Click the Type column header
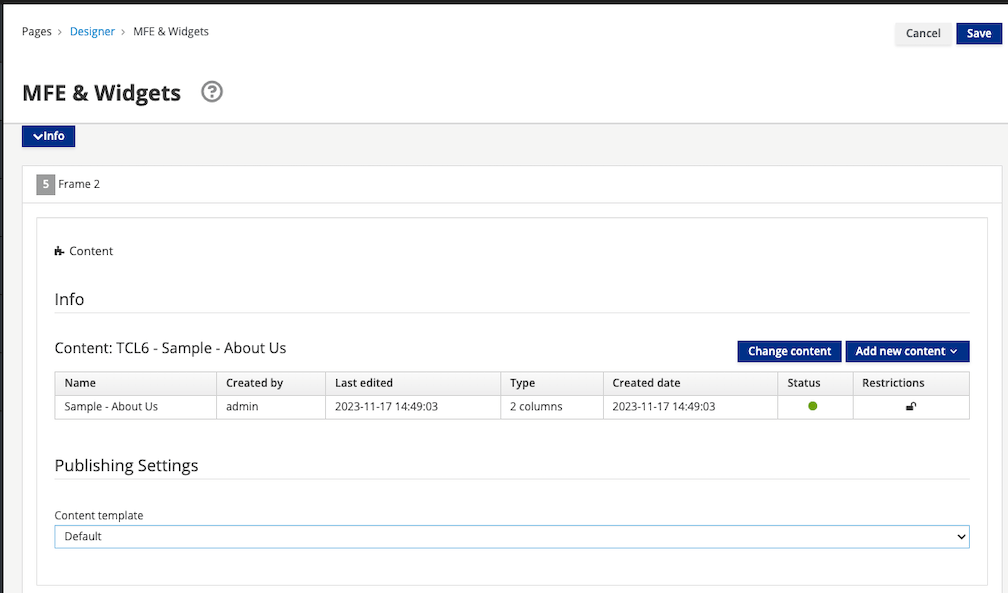Image resolution: width=1008 pixels, height=593 pixels. (522, 383)
